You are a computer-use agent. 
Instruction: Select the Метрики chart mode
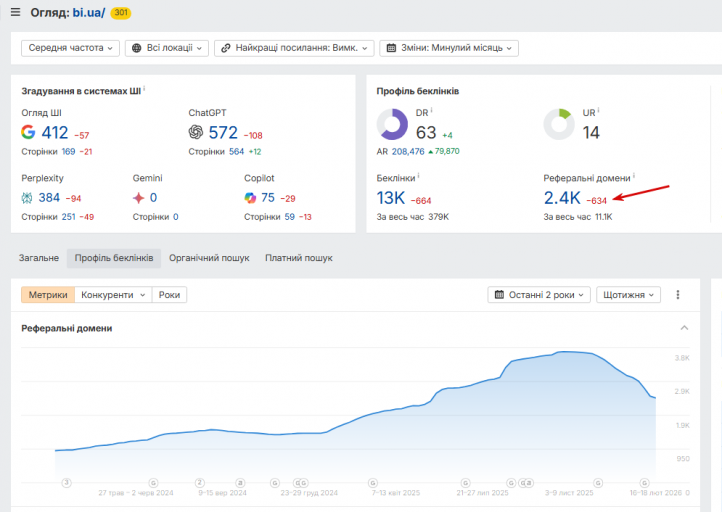coord(48,295)
